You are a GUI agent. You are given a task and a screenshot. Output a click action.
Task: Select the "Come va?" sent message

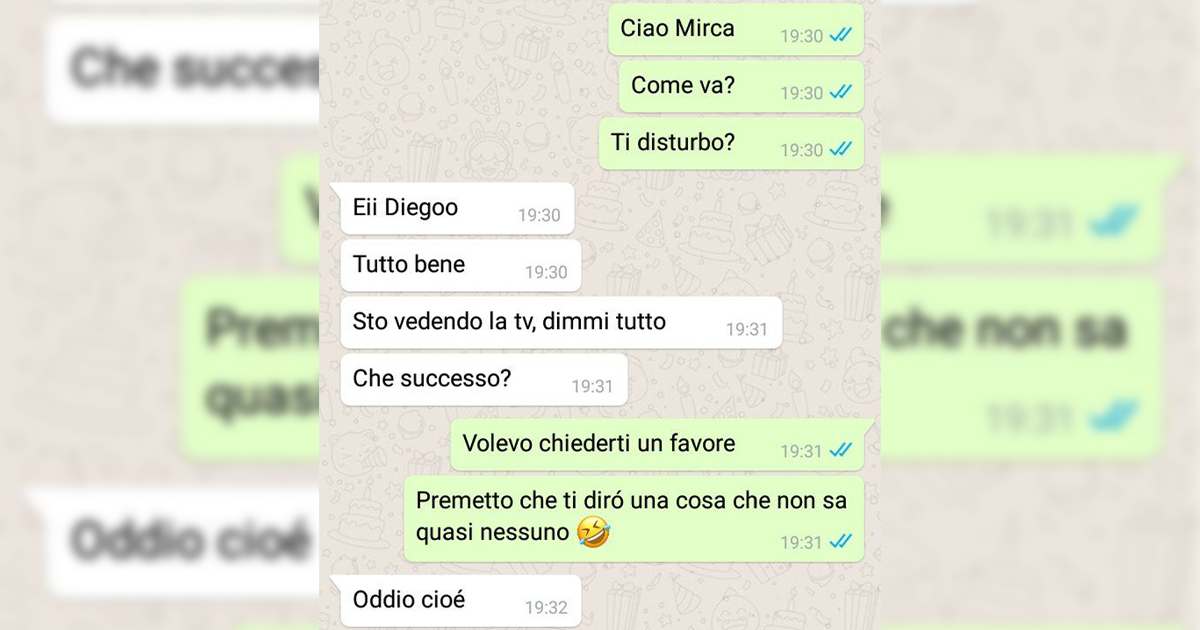coord(741,87)
